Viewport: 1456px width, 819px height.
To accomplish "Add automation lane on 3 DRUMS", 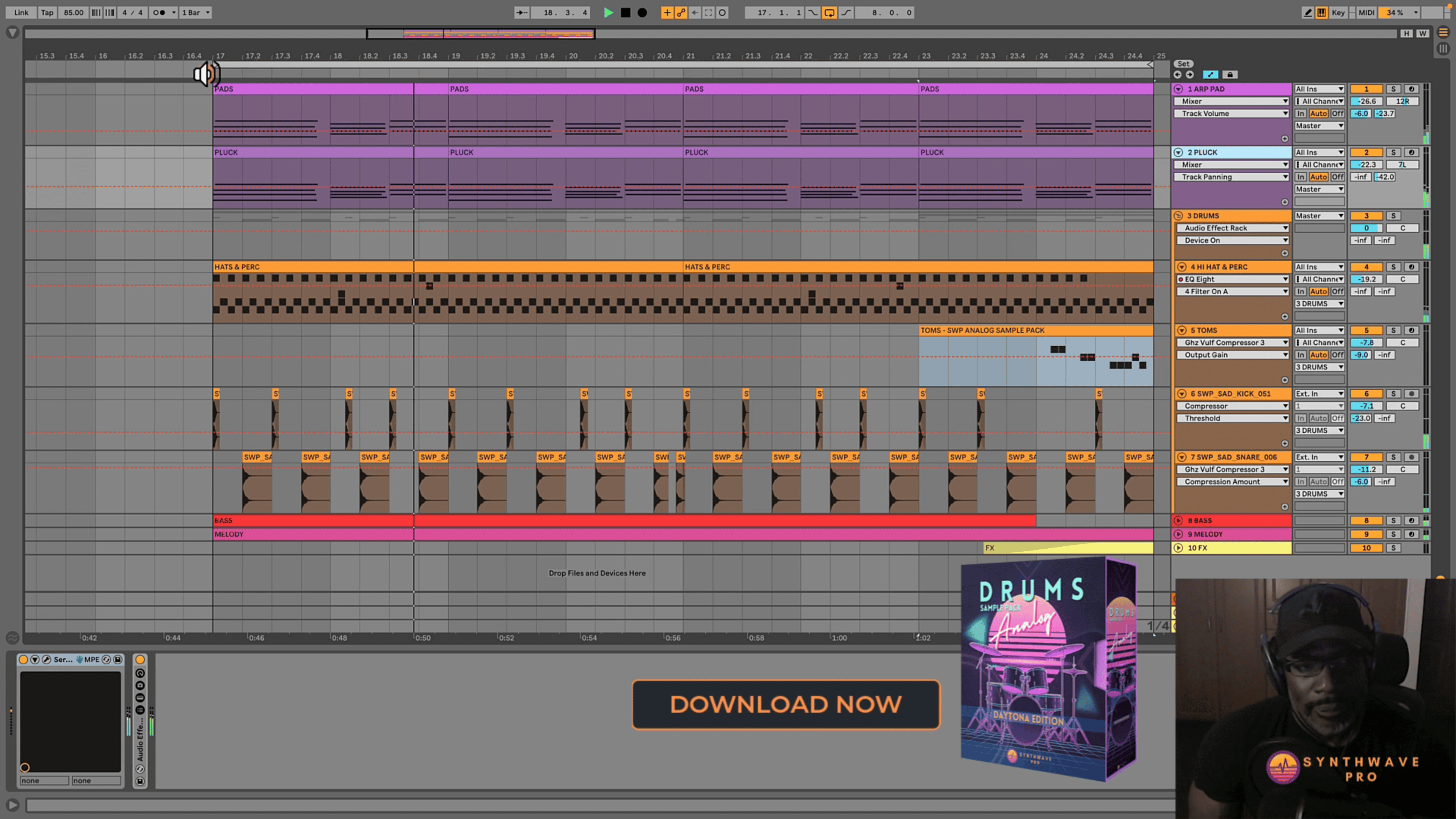I will pos(1284,253).
